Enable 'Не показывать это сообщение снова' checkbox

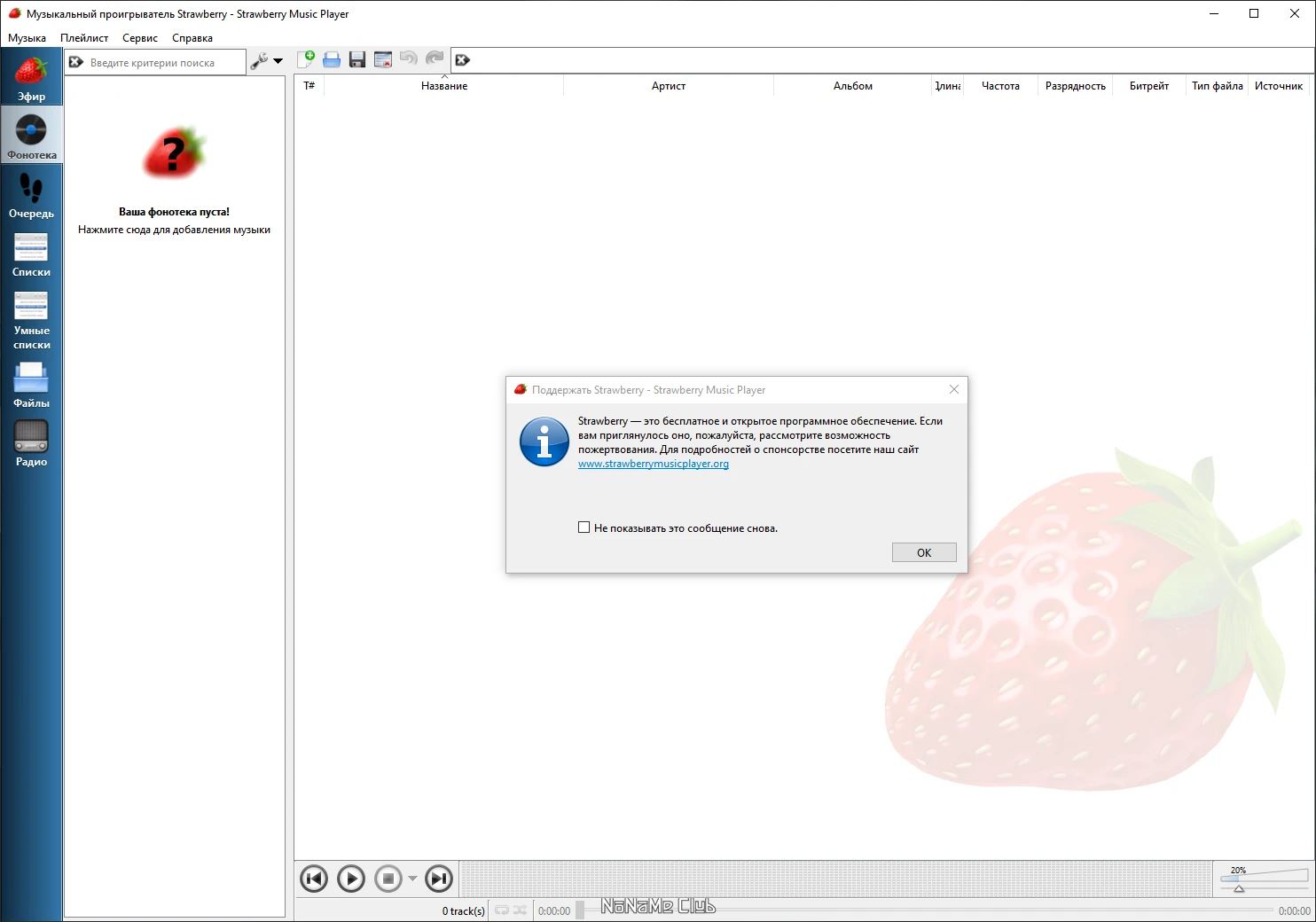[584, 527]
